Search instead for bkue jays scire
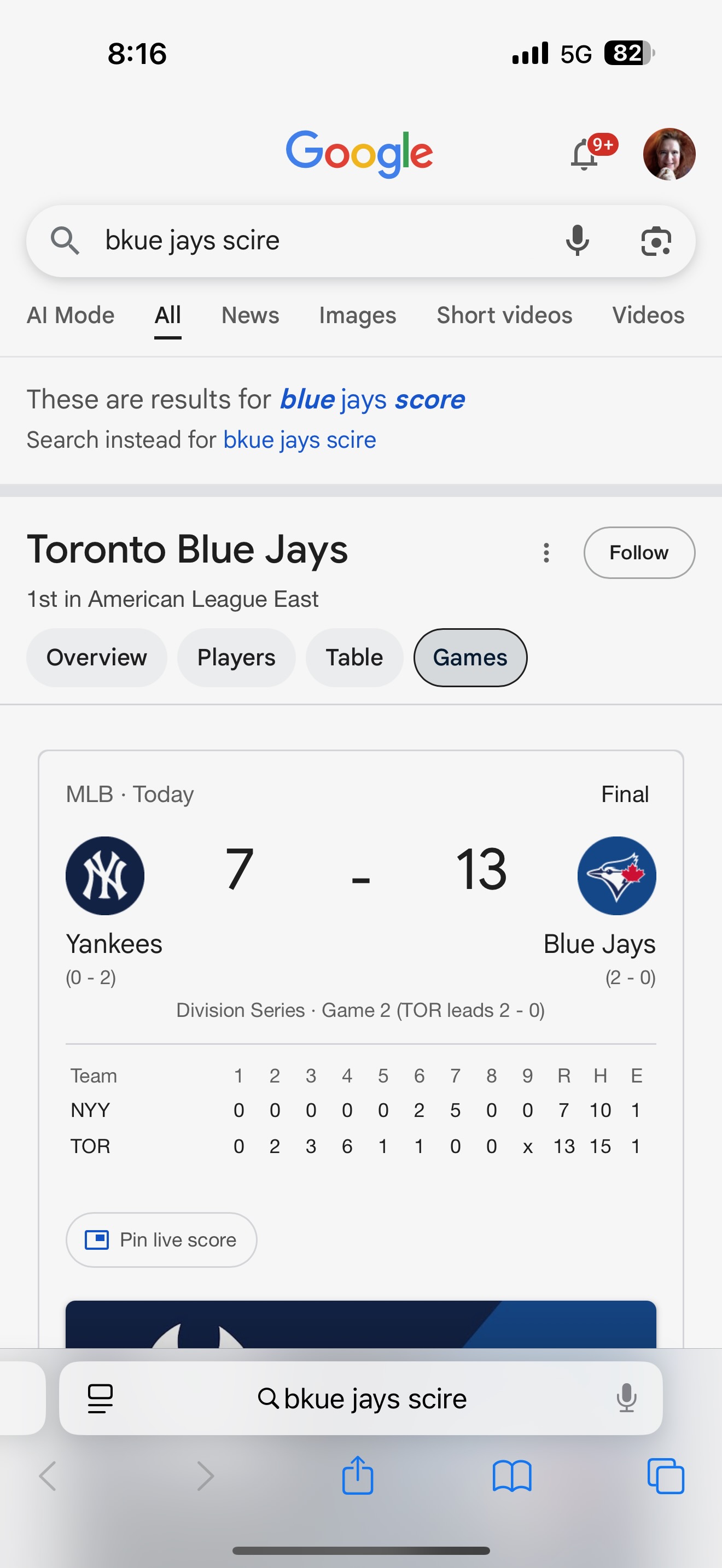The image size is (722, 1568). (x=300, y=440)
